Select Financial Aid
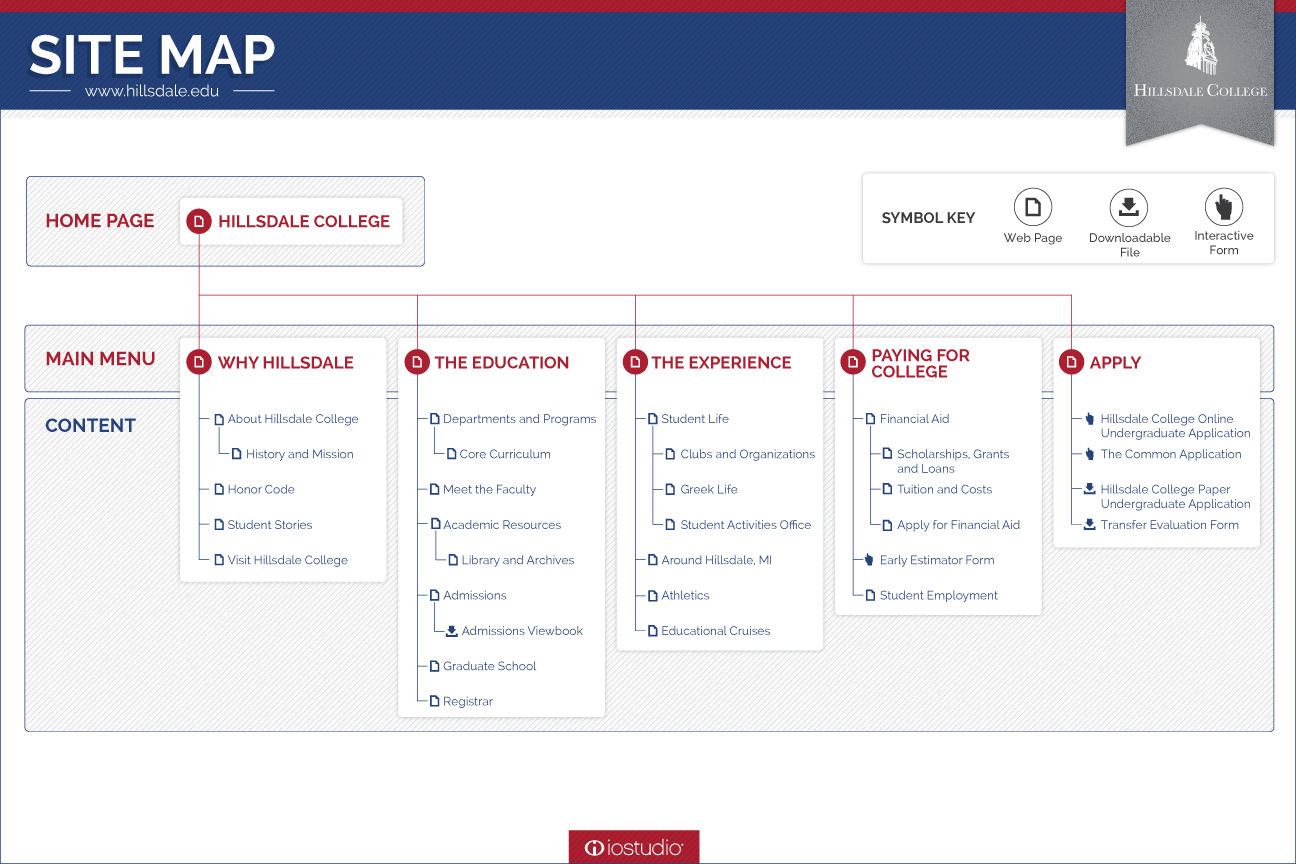This screenshot has height=864, width=1296. click(915, 419)
